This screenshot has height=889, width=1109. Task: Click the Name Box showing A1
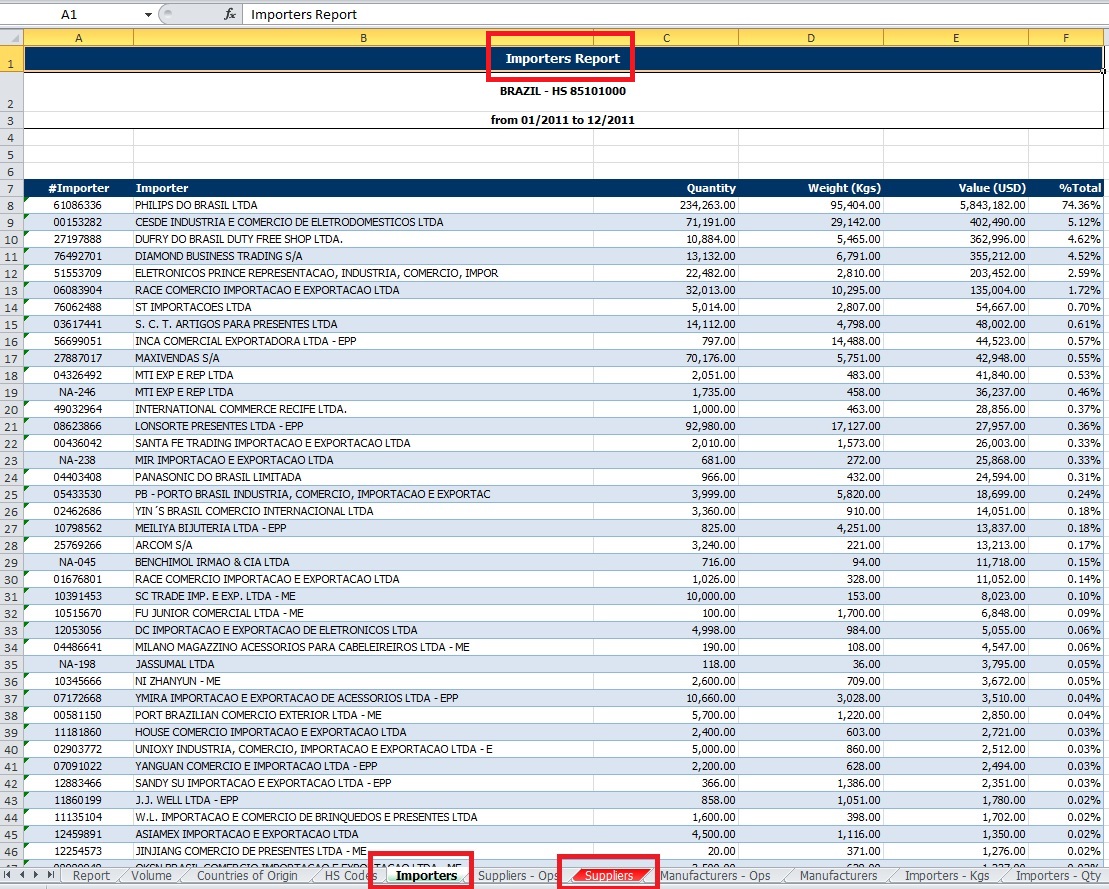coord(70,15)
